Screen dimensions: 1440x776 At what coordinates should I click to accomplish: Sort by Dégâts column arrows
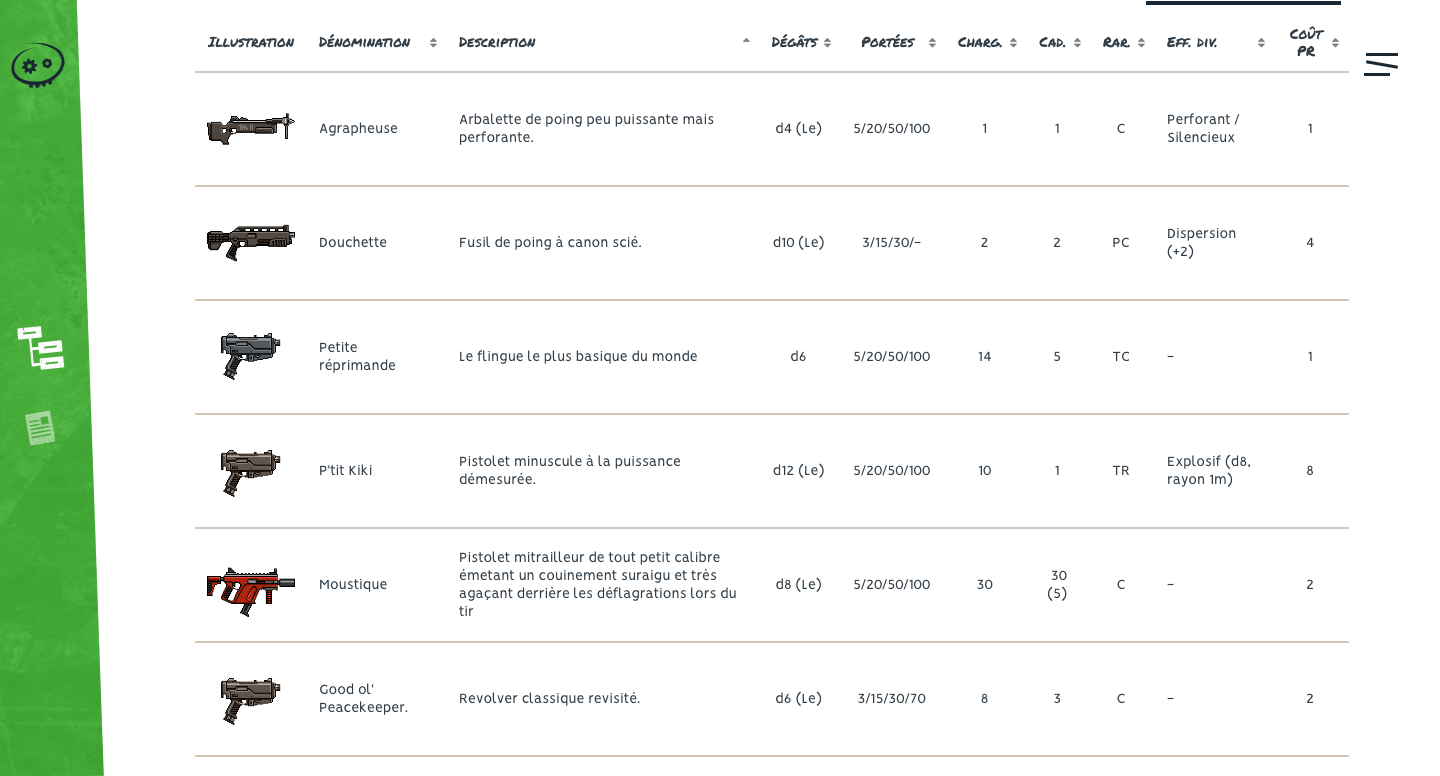[827, 43]
